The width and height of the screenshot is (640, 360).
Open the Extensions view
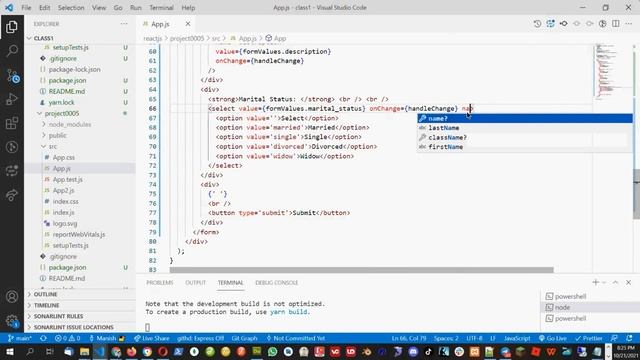tap(12, 123)
